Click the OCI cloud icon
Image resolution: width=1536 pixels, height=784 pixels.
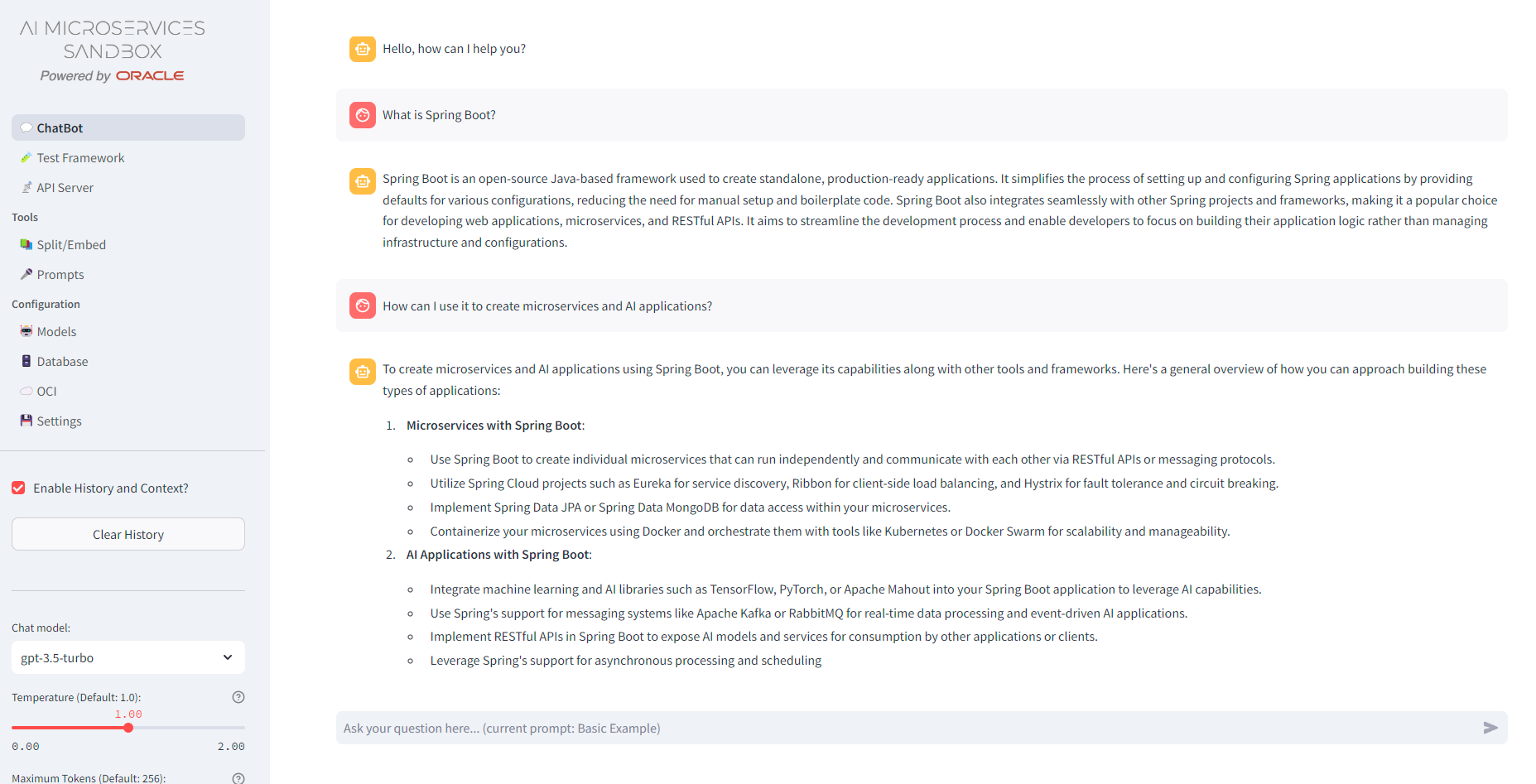click(26, 391)
